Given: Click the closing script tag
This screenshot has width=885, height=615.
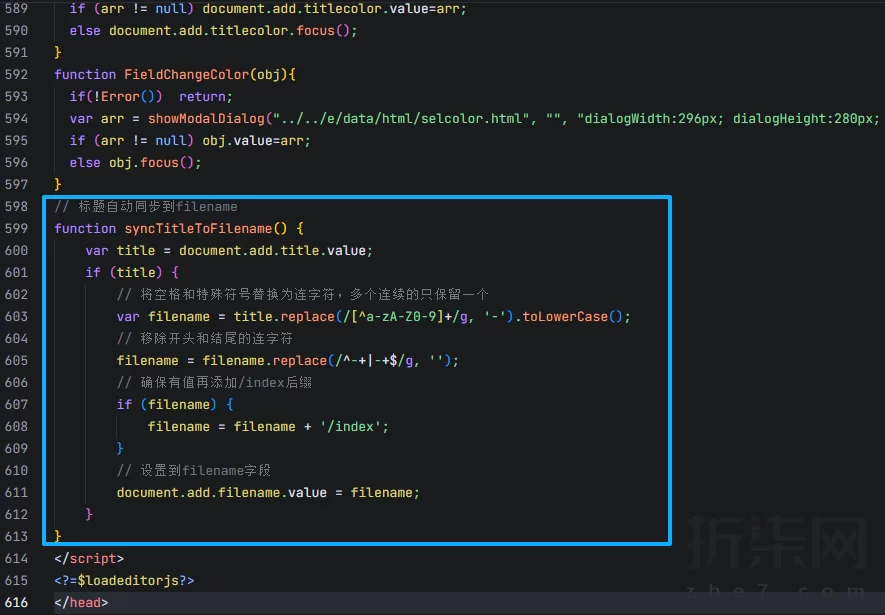Looking at the screenshot, I should tap(89, 558).
